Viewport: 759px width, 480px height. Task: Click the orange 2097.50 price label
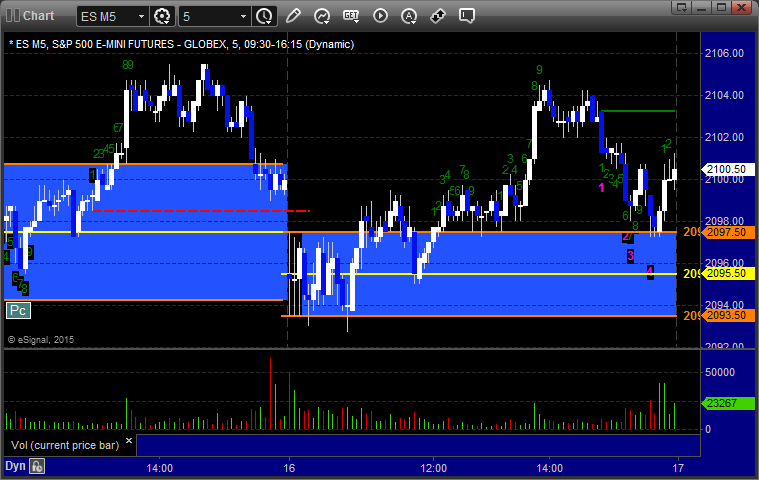coord(728,232)
